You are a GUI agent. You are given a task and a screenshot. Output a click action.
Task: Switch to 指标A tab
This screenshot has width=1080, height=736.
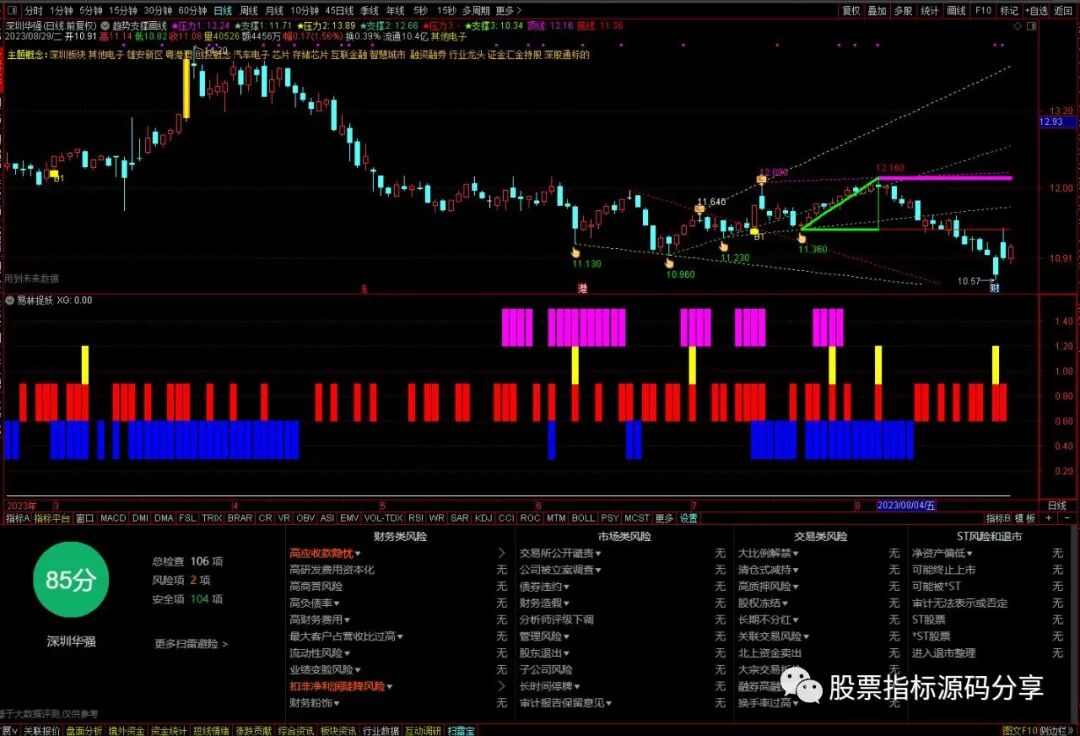coord(18,518)
